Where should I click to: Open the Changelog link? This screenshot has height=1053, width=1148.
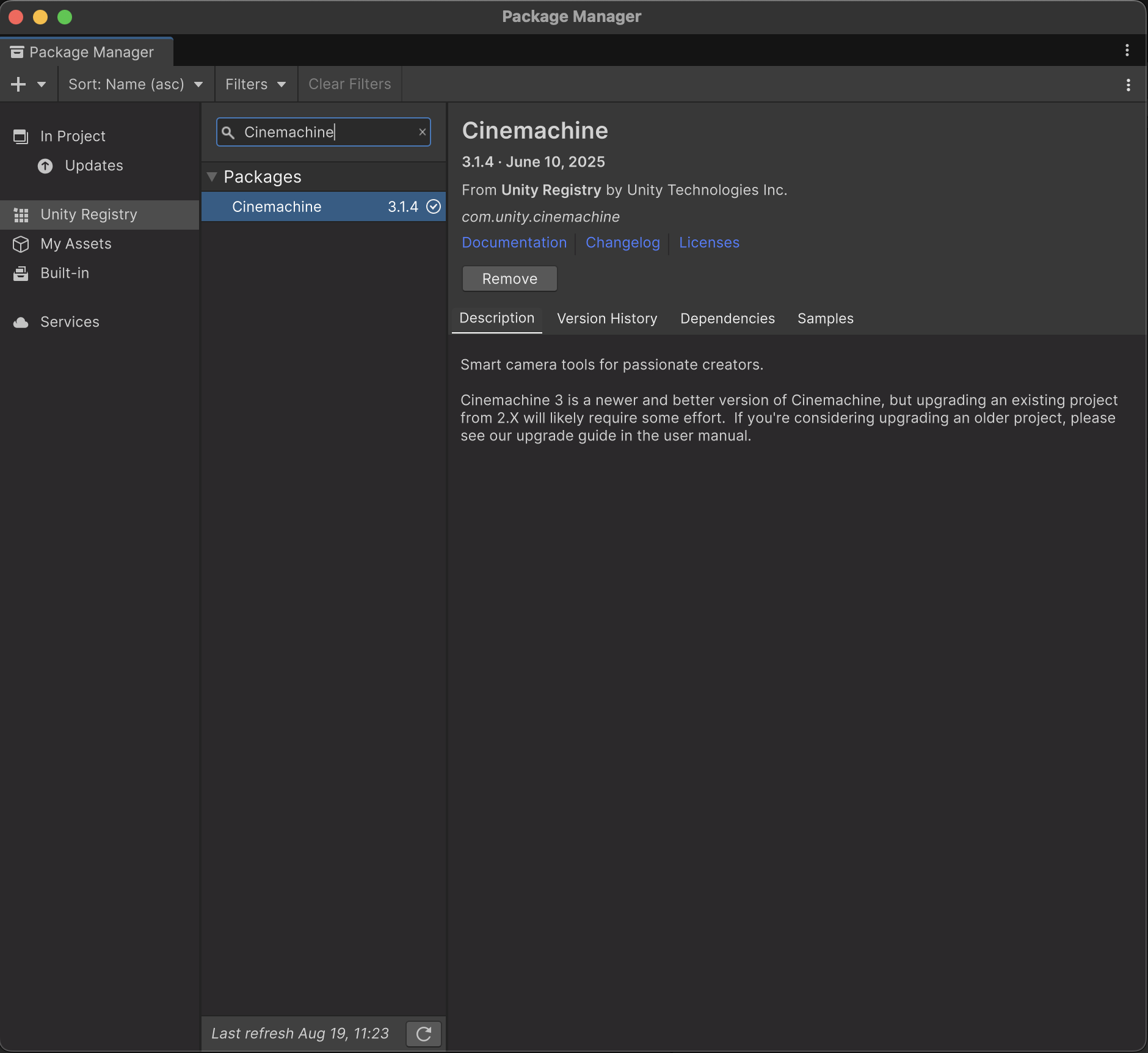click(622, 242)
